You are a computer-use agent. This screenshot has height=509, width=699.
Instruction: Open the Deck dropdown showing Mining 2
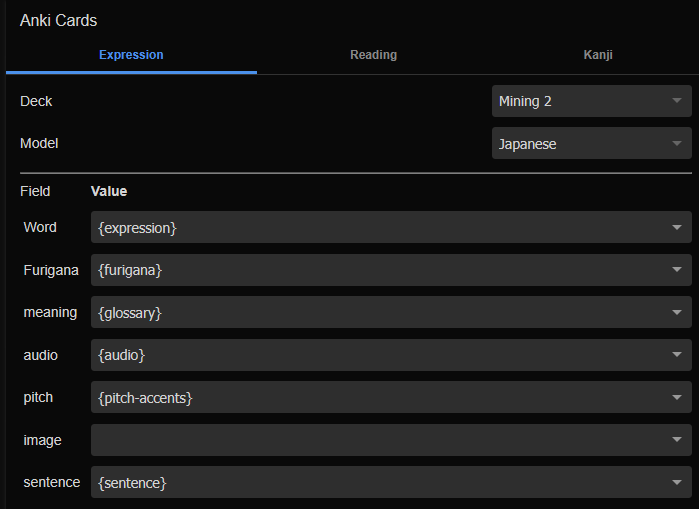[x=592, y=101]
